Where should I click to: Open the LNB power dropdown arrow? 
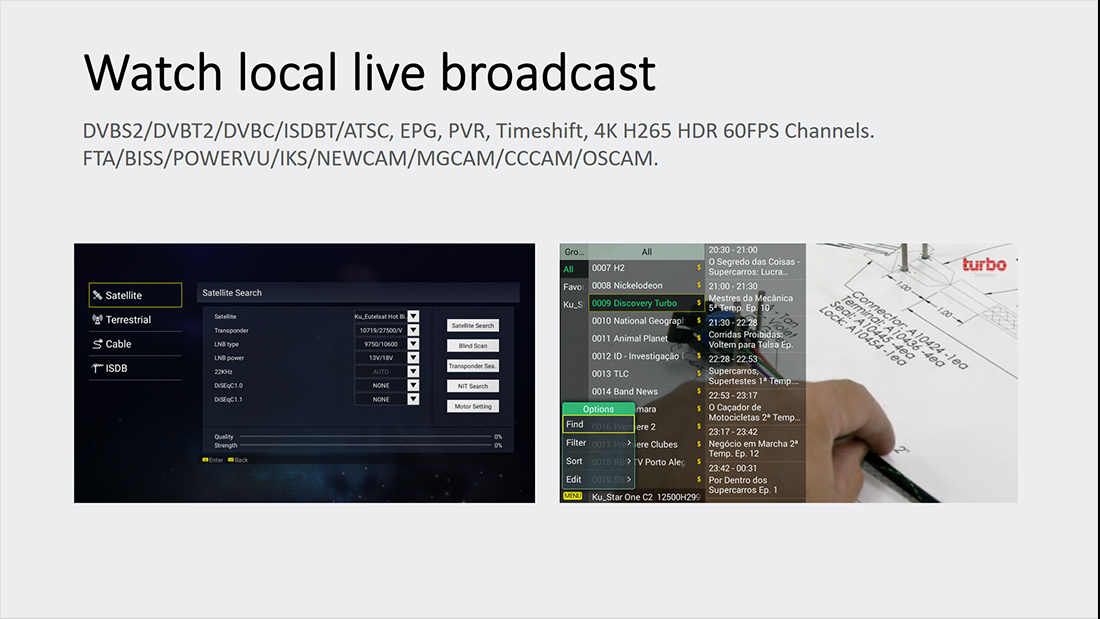coord(413,358)
